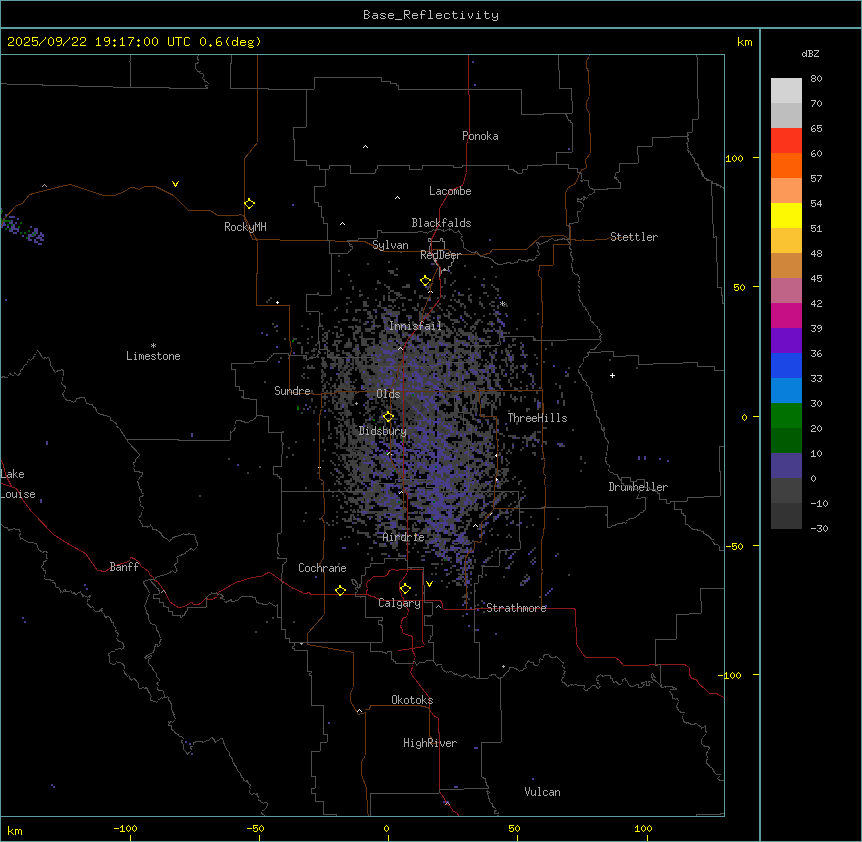Click the light blue legend swatch above 30
The width and height of the screenshot is (862, 842).
pos(786,390)
